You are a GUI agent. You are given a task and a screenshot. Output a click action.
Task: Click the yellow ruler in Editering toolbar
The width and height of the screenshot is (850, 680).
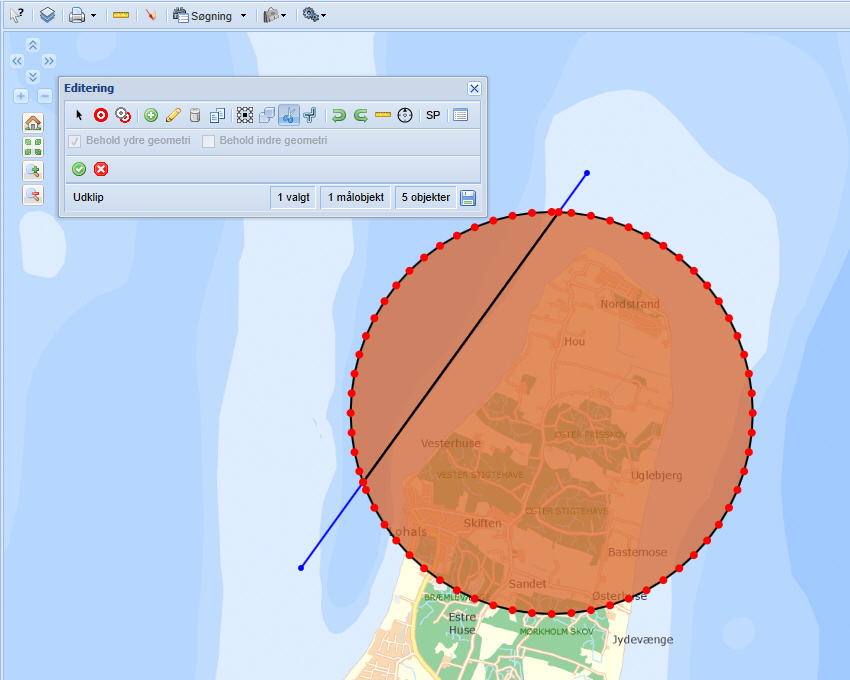pyautogui.click(x=383, y=115)
